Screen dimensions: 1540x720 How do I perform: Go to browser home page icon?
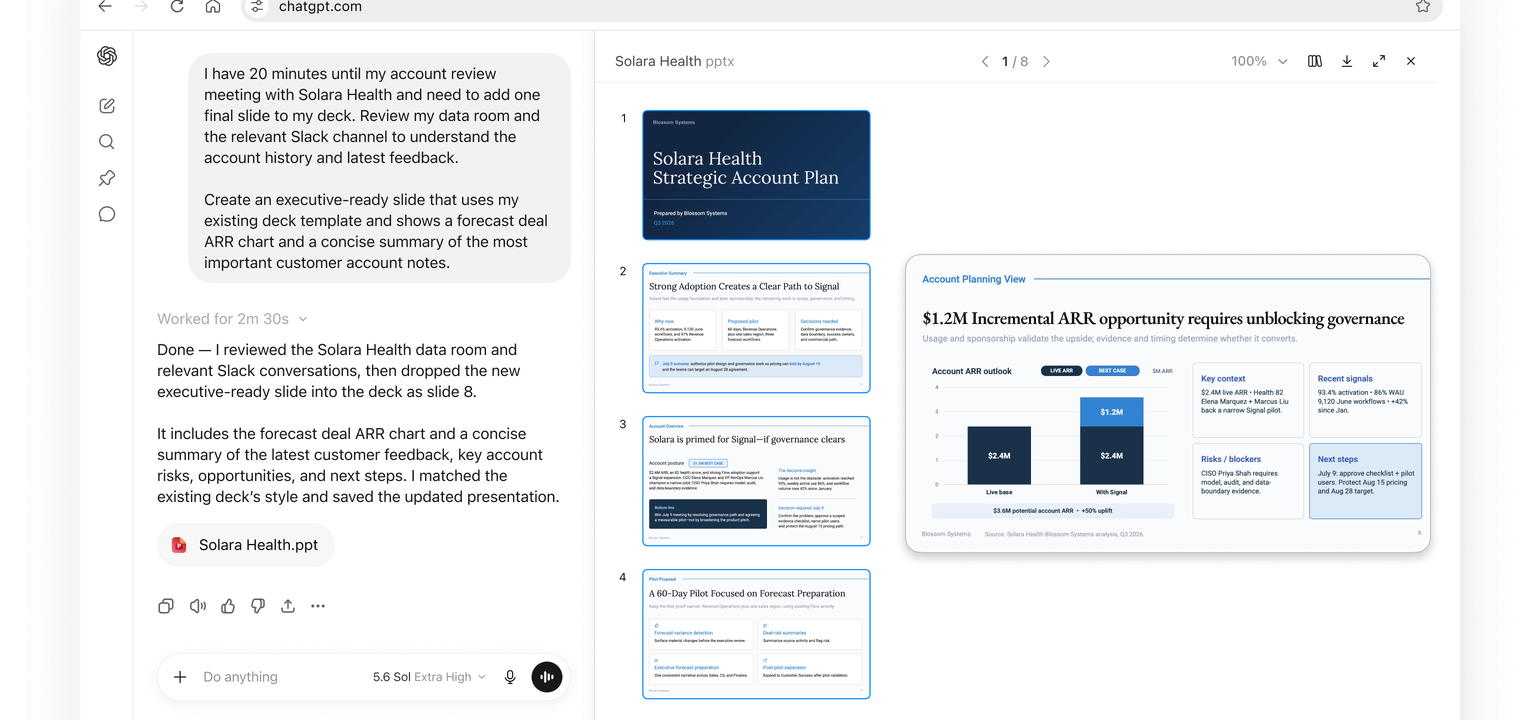tap(213, 6)
